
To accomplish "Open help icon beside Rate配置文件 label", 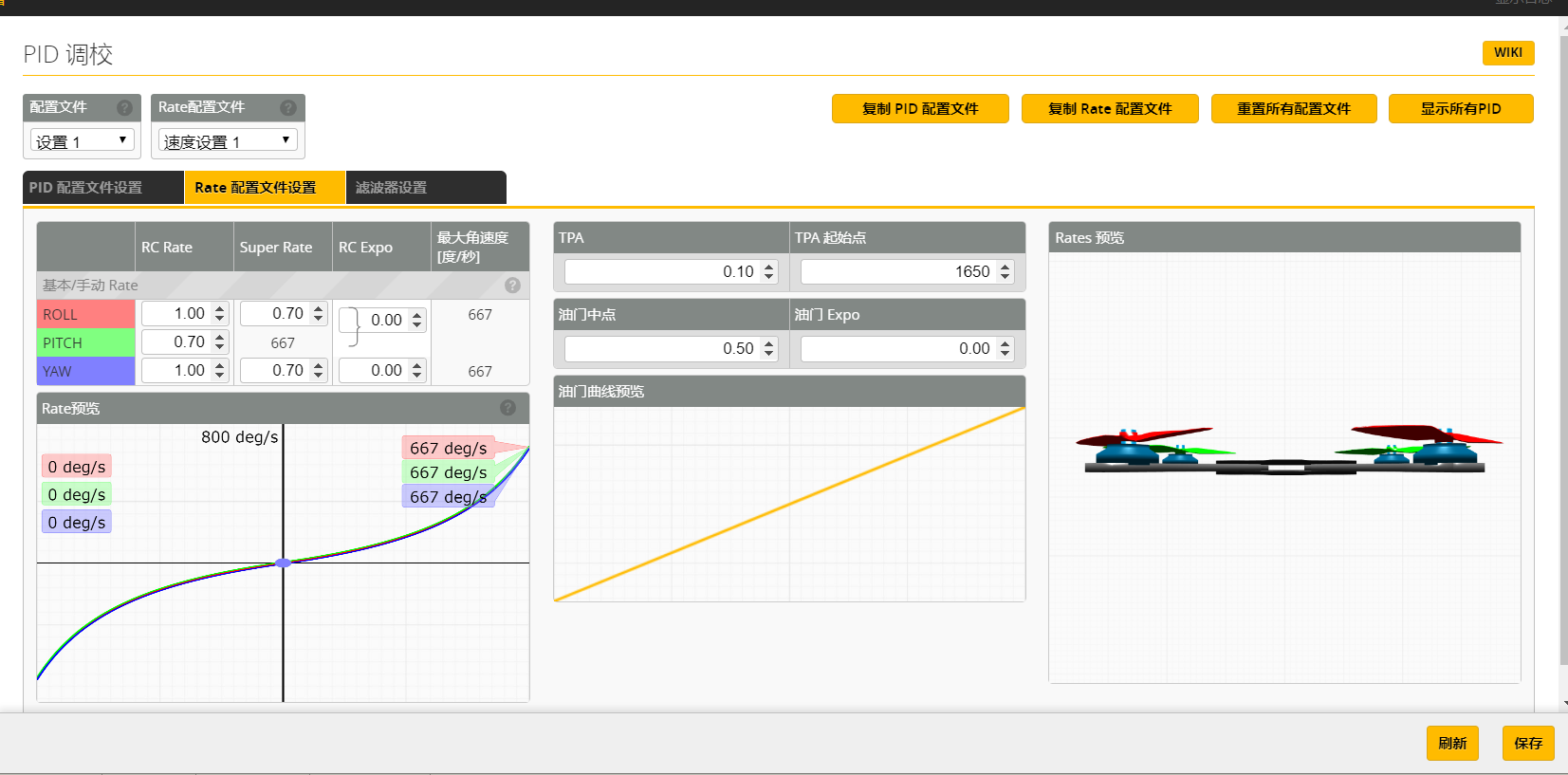I will pos(288,108).
